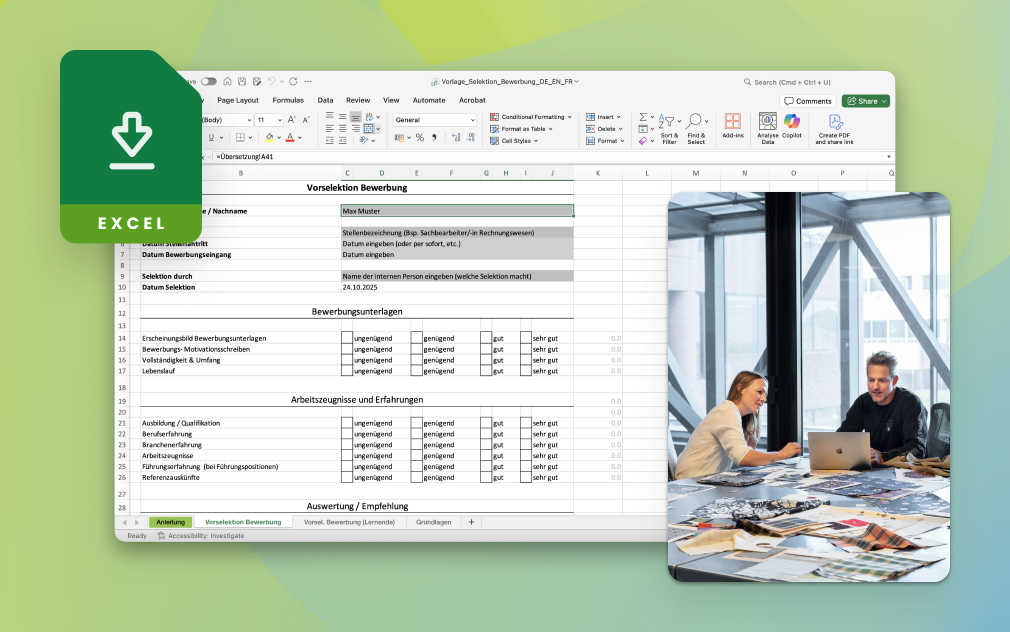Expand Format as Table menu
The image size is (1010, 632).
tap(521, 129)
